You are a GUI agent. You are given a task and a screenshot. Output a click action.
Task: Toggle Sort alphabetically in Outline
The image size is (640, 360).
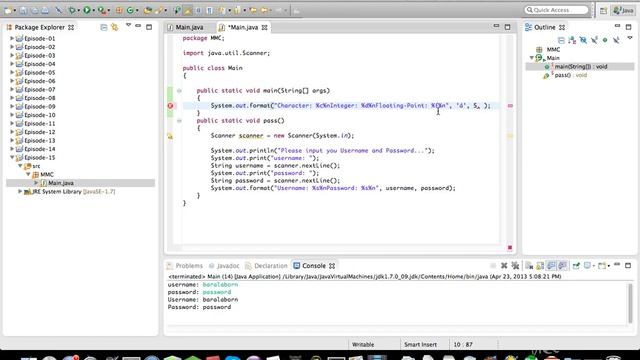tap(572, 40)
